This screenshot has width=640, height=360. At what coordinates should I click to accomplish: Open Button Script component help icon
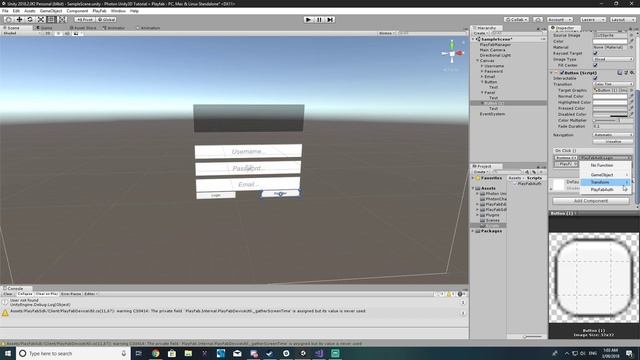(620, 73)
